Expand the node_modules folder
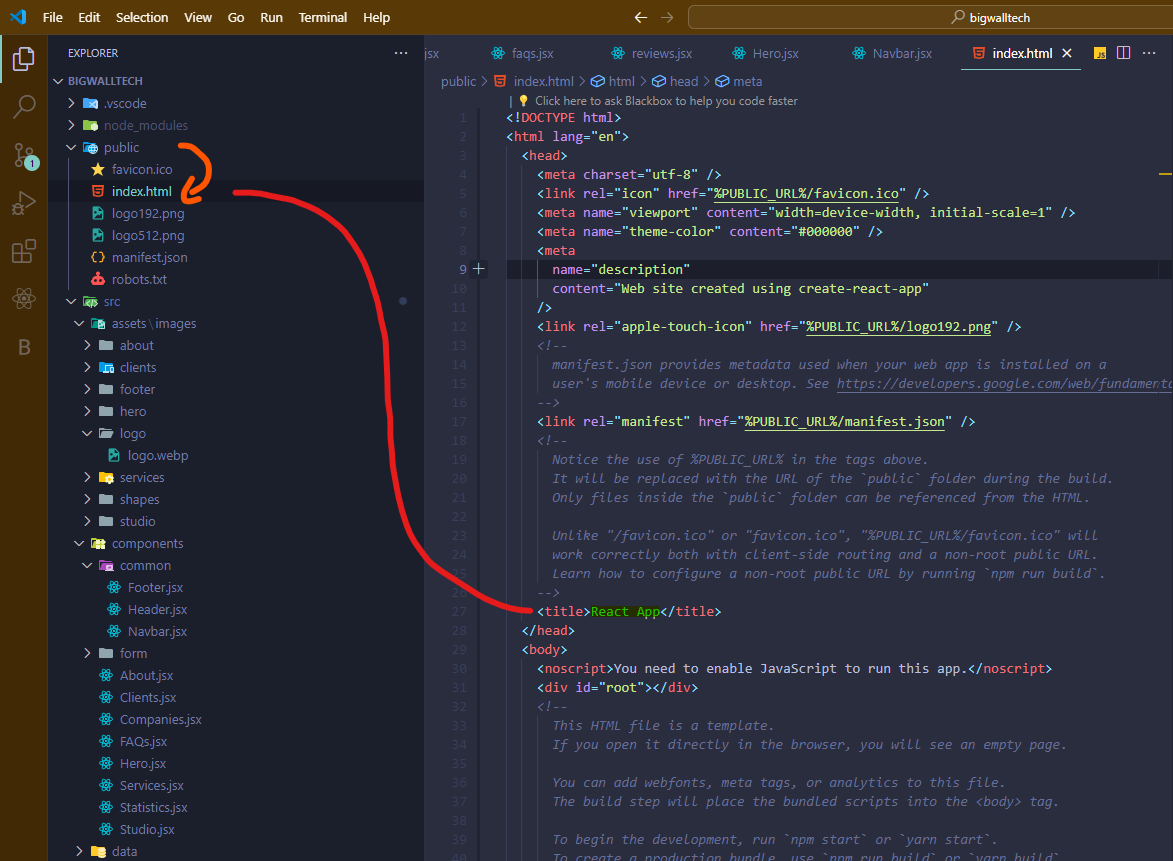This screenshot has height=861, width=1173. click(145, 125)
